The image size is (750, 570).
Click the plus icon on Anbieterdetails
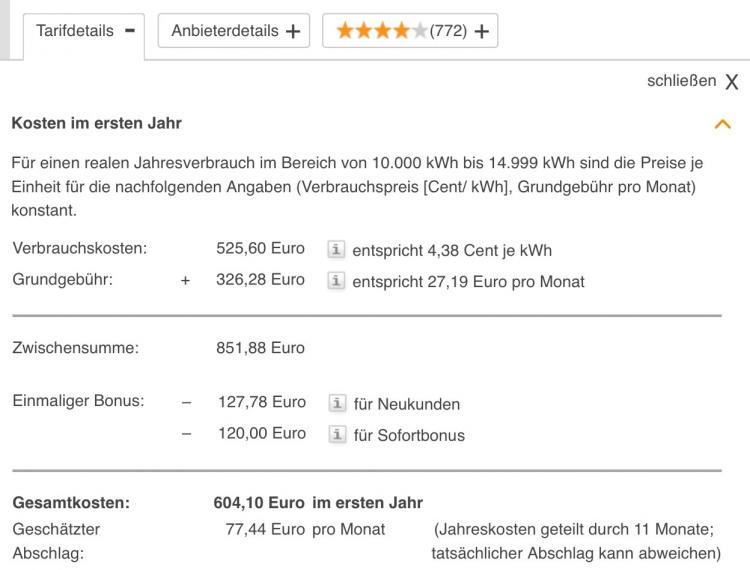(293, 32)
